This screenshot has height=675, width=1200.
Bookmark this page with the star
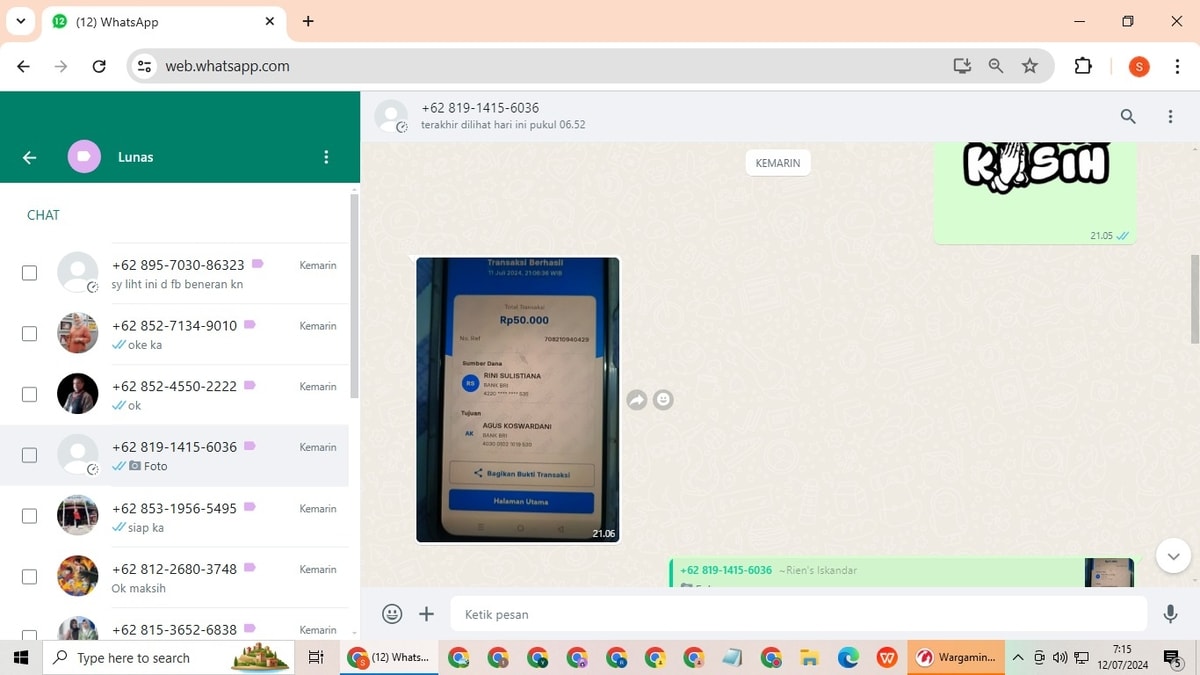pos(1030,66)
